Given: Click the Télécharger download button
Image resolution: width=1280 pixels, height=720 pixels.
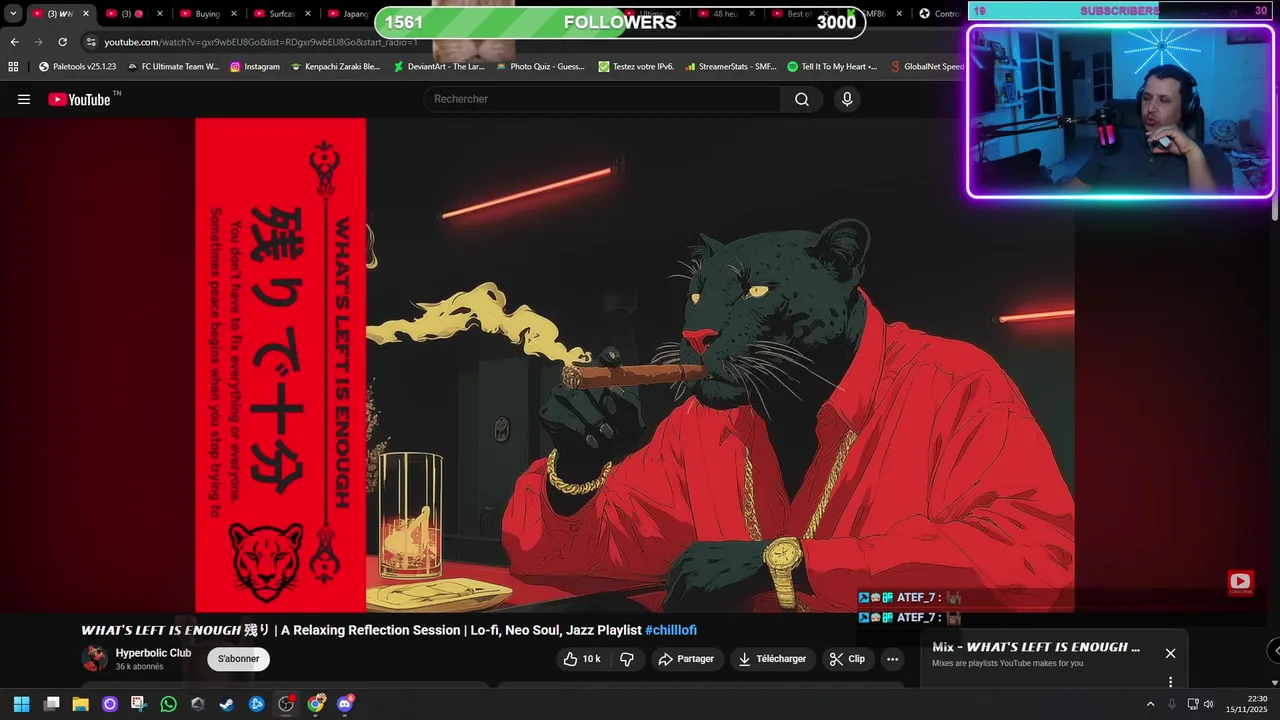Looking at the screenshot, I should point(771,659).
